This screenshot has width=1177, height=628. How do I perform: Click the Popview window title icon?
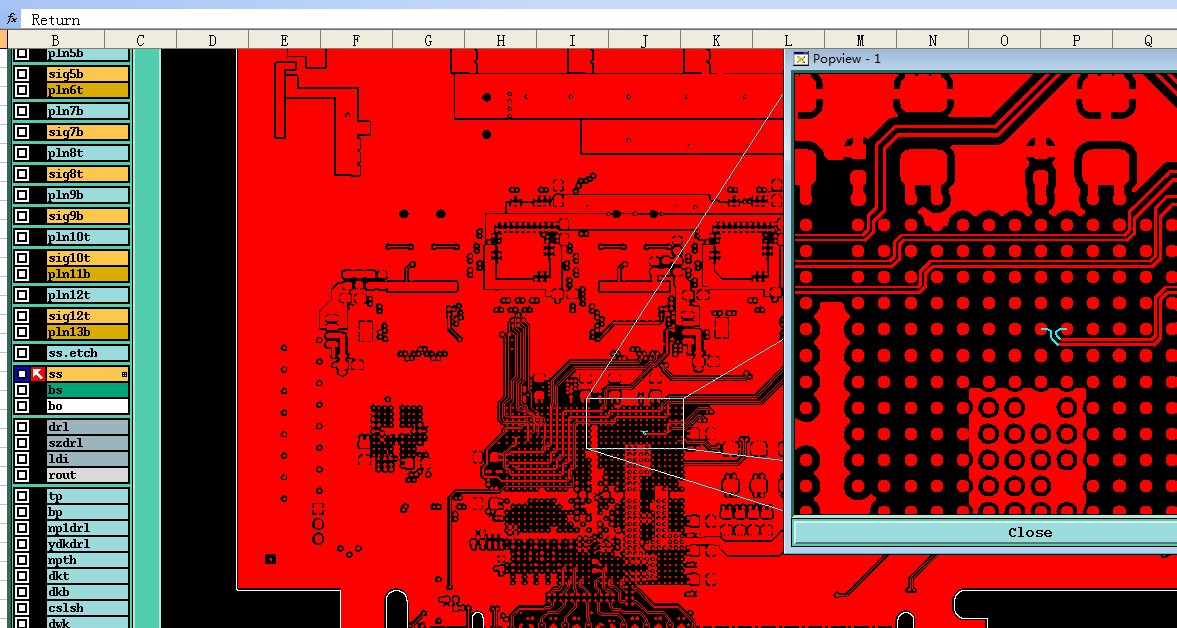[802, 59]
